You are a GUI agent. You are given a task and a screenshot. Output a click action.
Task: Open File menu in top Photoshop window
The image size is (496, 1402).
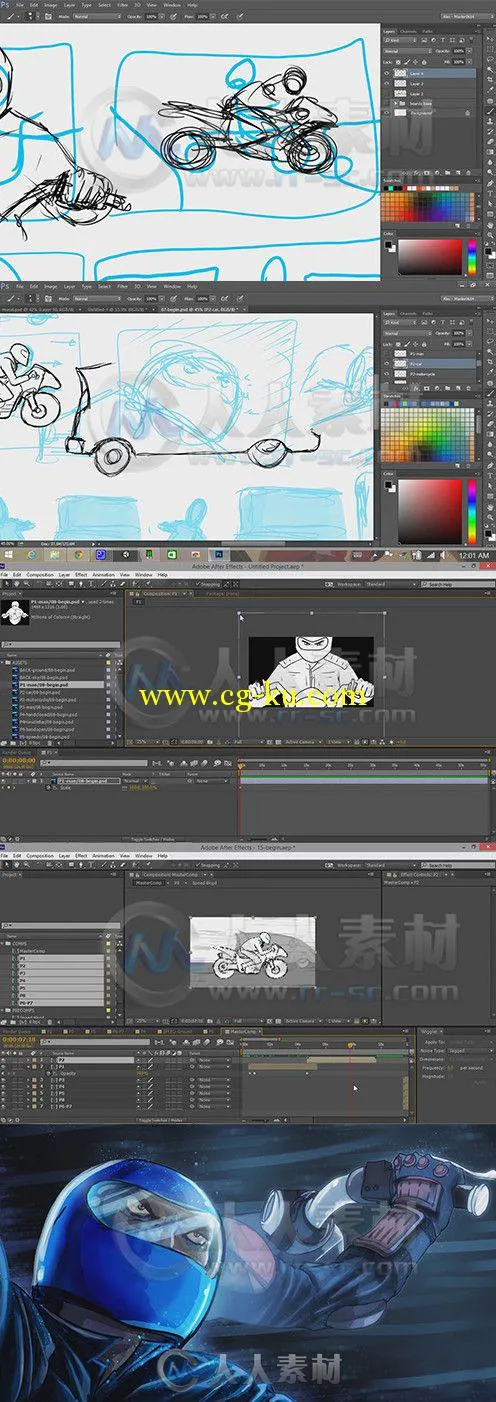pos(21,6)
